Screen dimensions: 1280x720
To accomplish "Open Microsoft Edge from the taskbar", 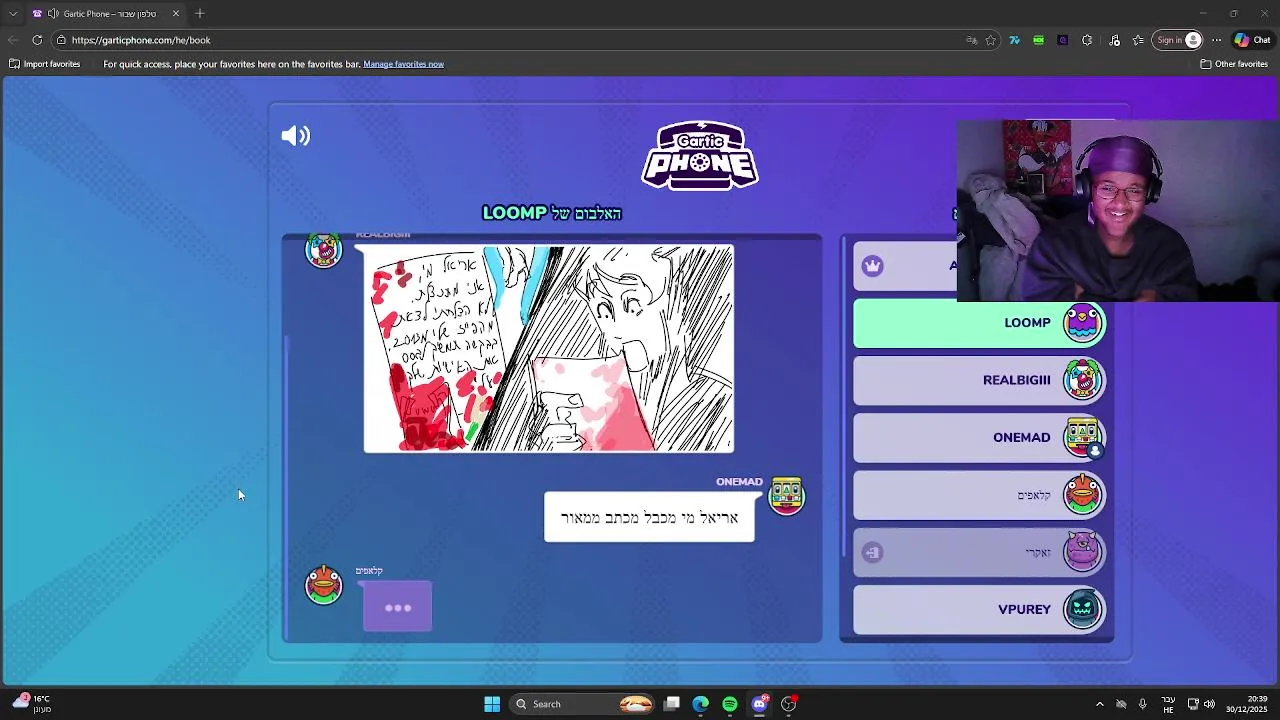I will pos(701,704).
